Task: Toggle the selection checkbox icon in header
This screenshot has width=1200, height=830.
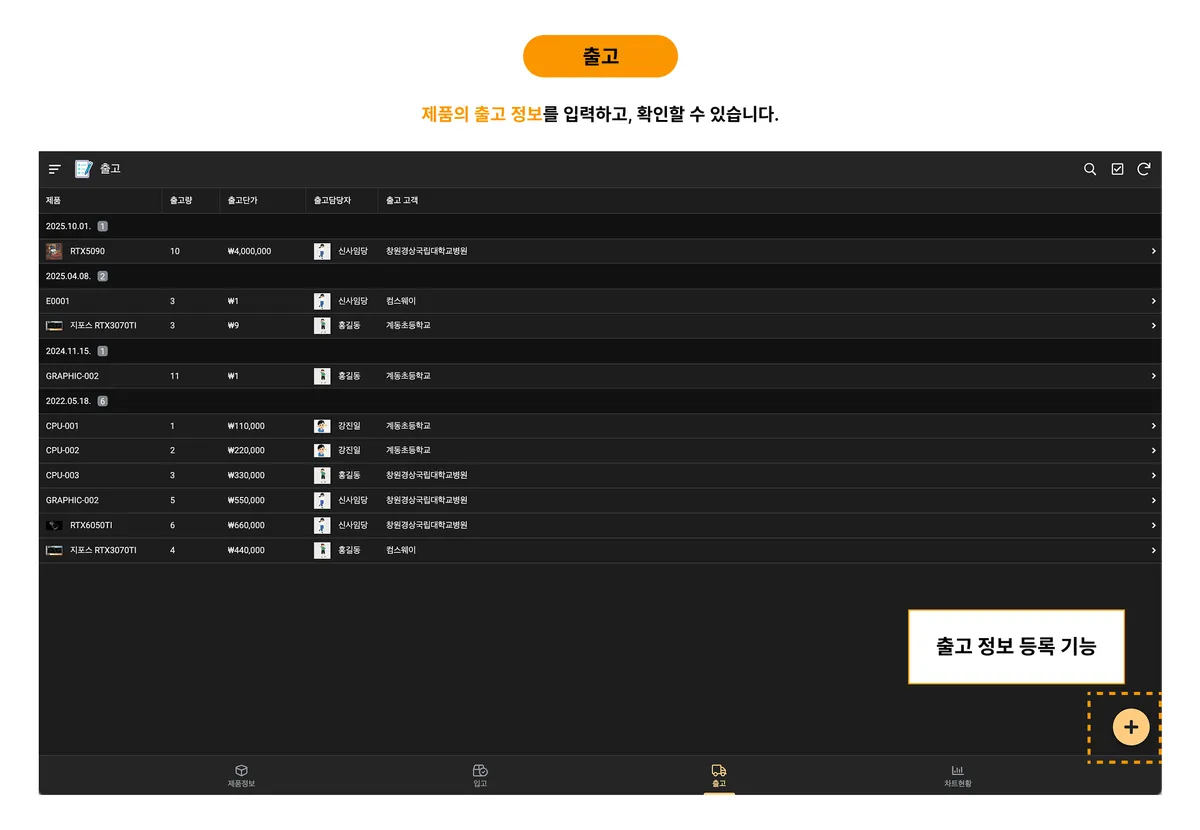Action: pyautogui.click(x=1117, y=169)
